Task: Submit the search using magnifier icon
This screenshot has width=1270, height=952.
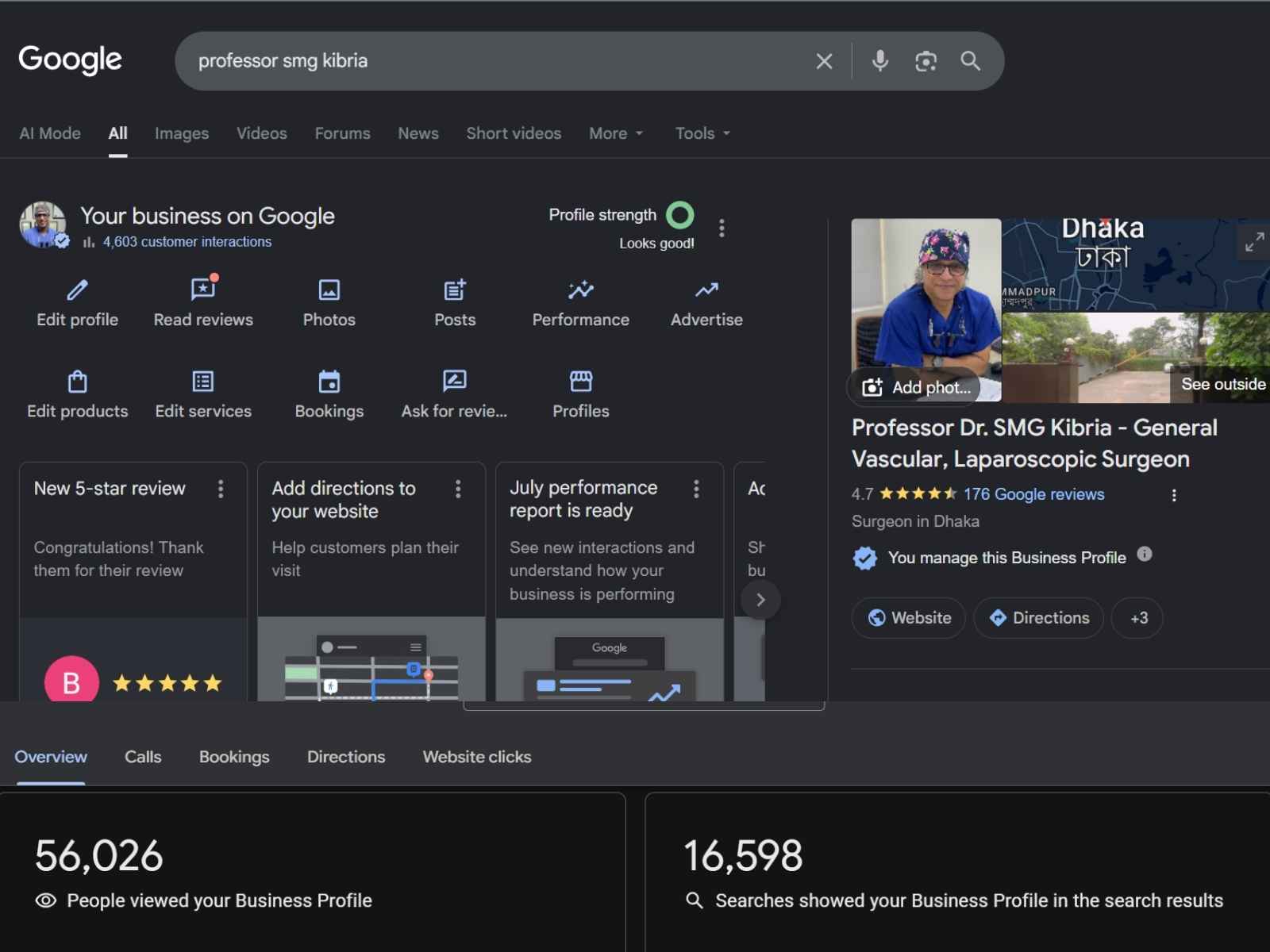Action: tap(970, 61)
